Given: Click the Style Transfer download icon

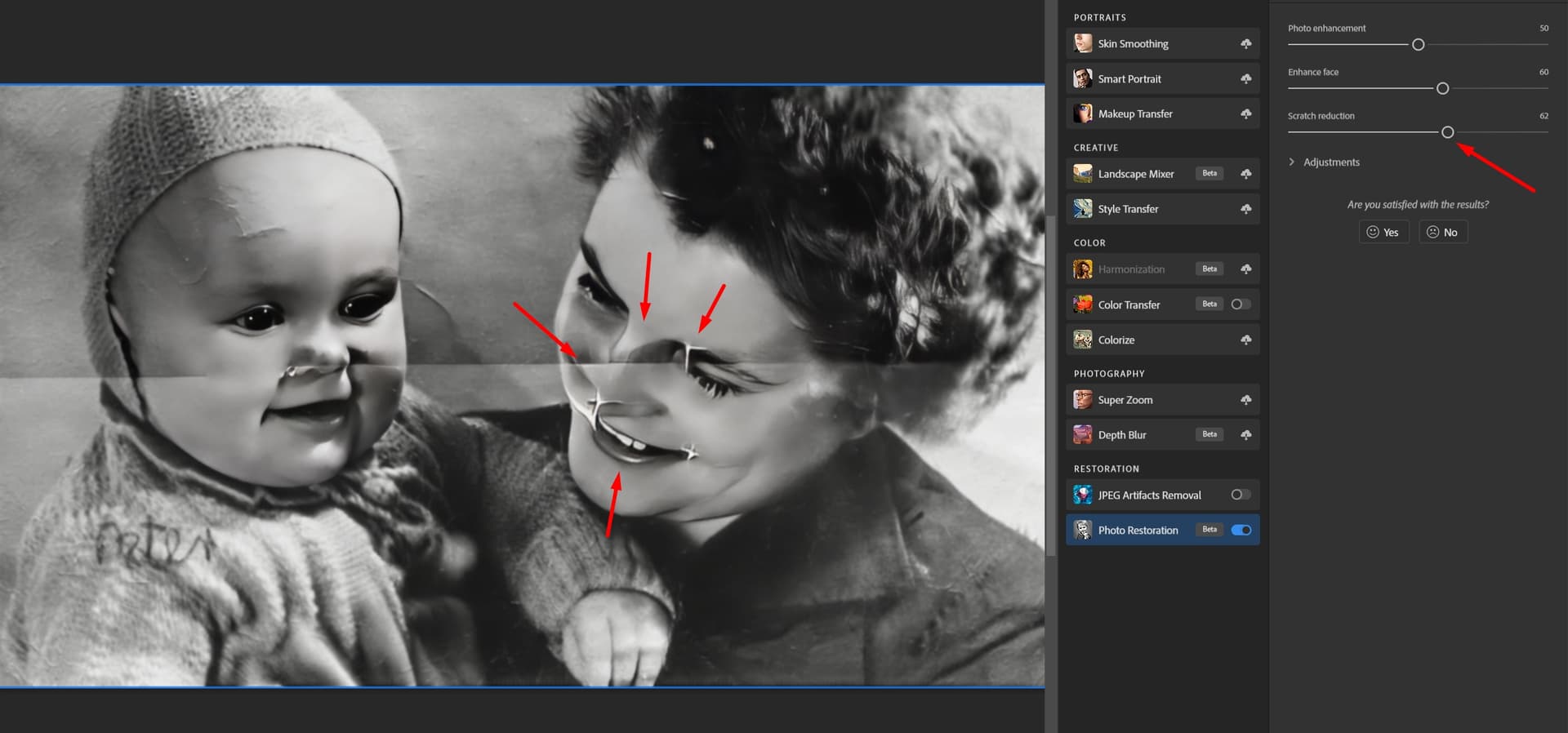Looking at the screenshot, I should (x=1245, y=209).
